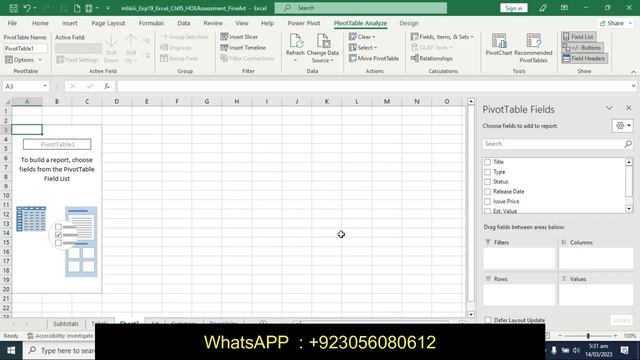Open PivotTable Fields task pane options chevron
640x360 pixels.
[609, 108]
